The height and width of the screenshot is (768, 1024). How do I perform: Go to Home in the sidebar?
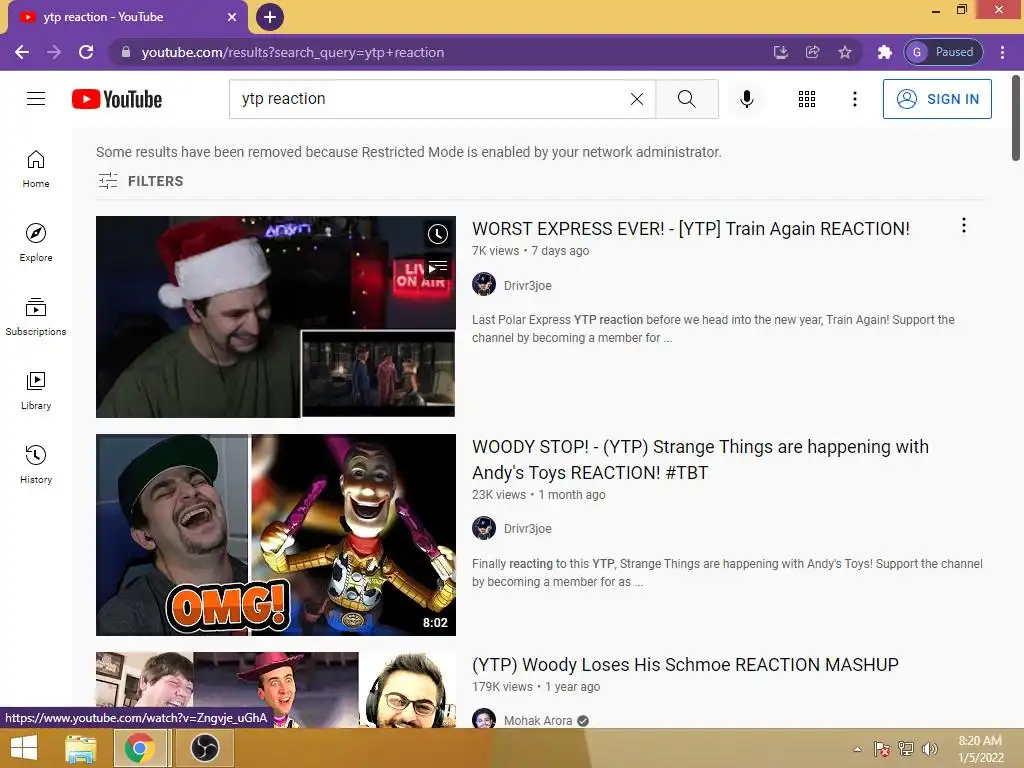(36, 168)
